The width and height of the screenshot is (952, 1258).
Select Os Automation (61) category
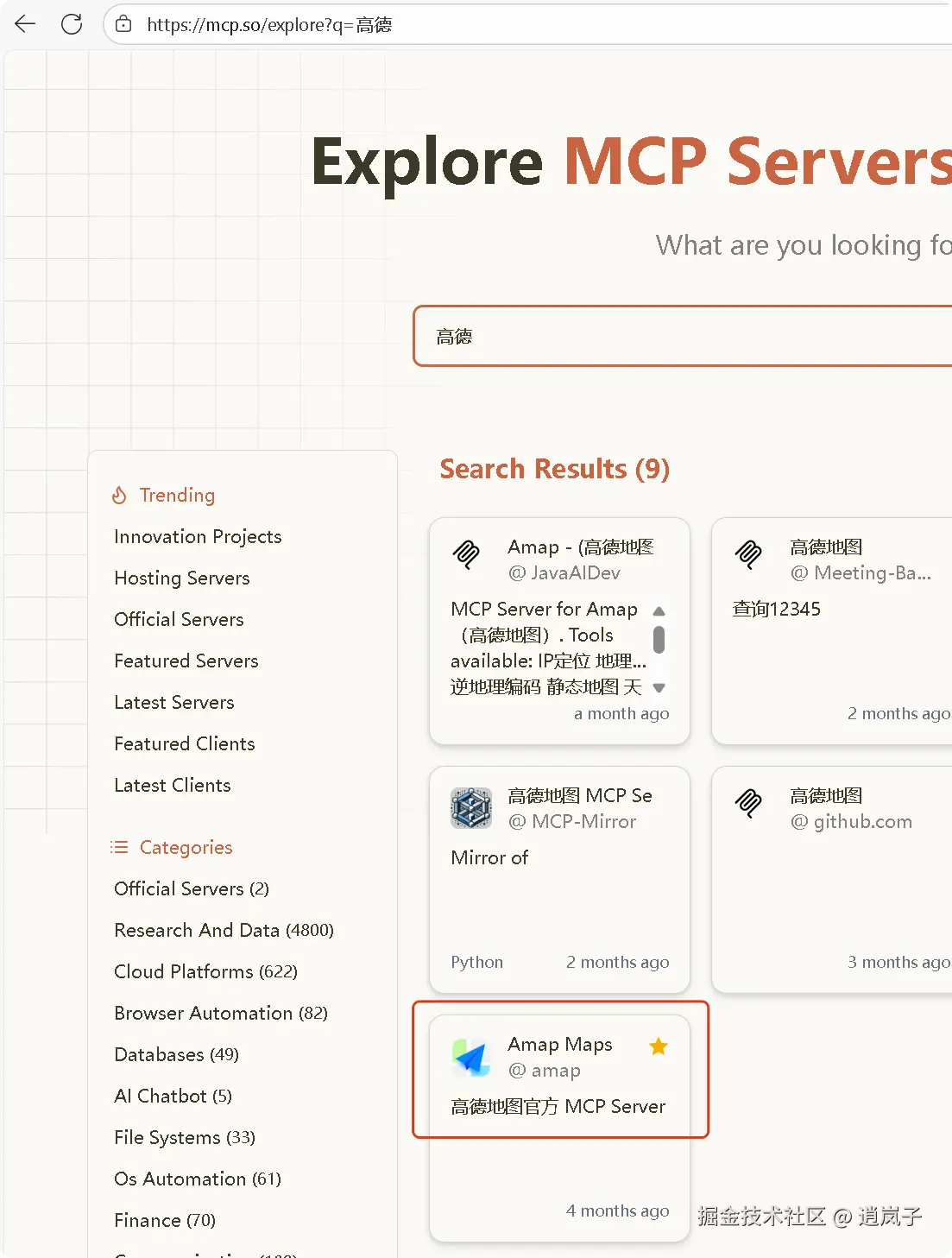(198, 1179)
